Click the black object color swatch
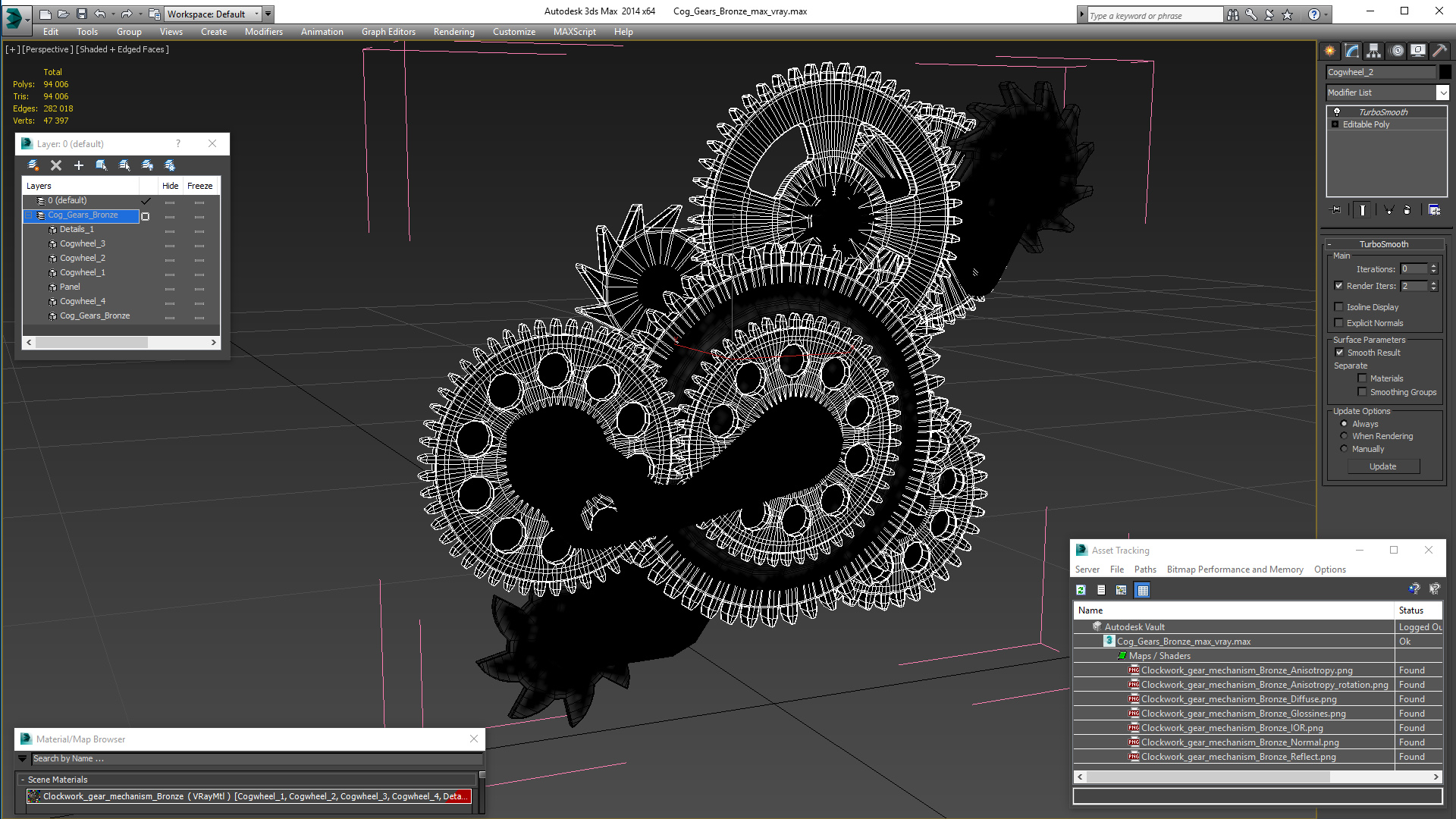The height and width of the screenshot is (819, 1456). 1445,72
